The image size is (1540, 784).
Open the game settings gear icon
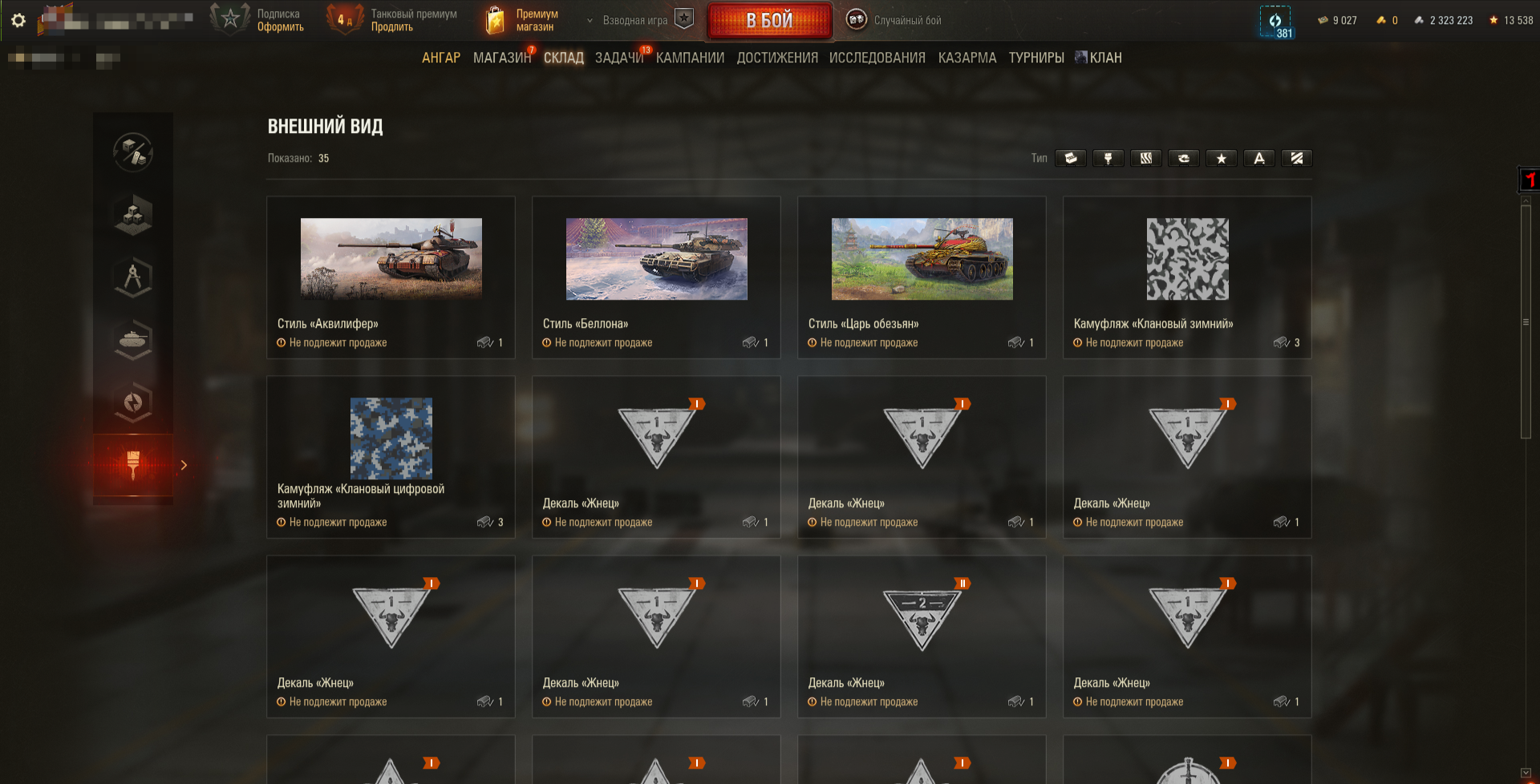coord(18,20)
